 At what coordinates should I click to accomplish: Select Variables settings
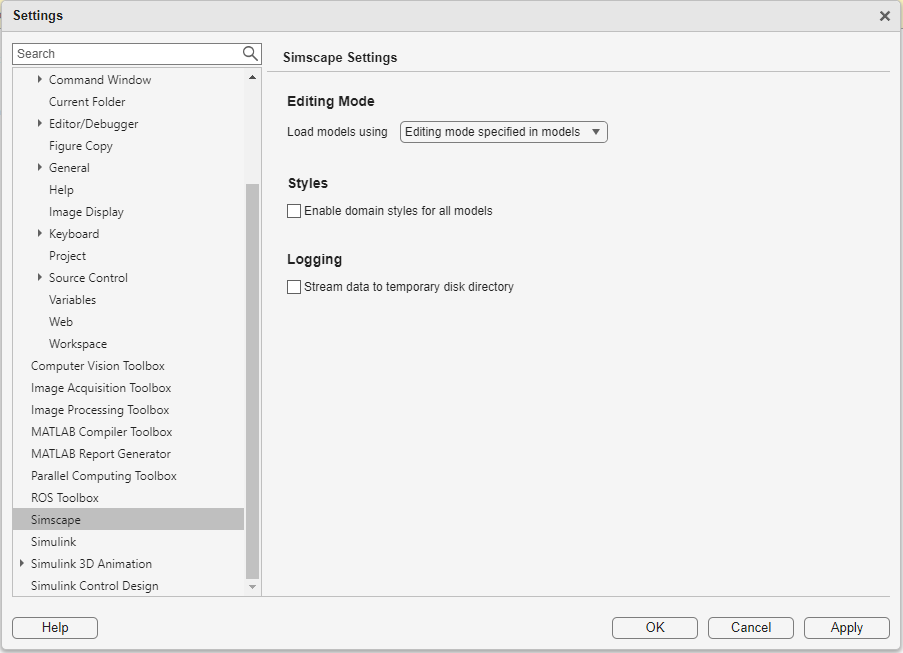click(73, 300)
